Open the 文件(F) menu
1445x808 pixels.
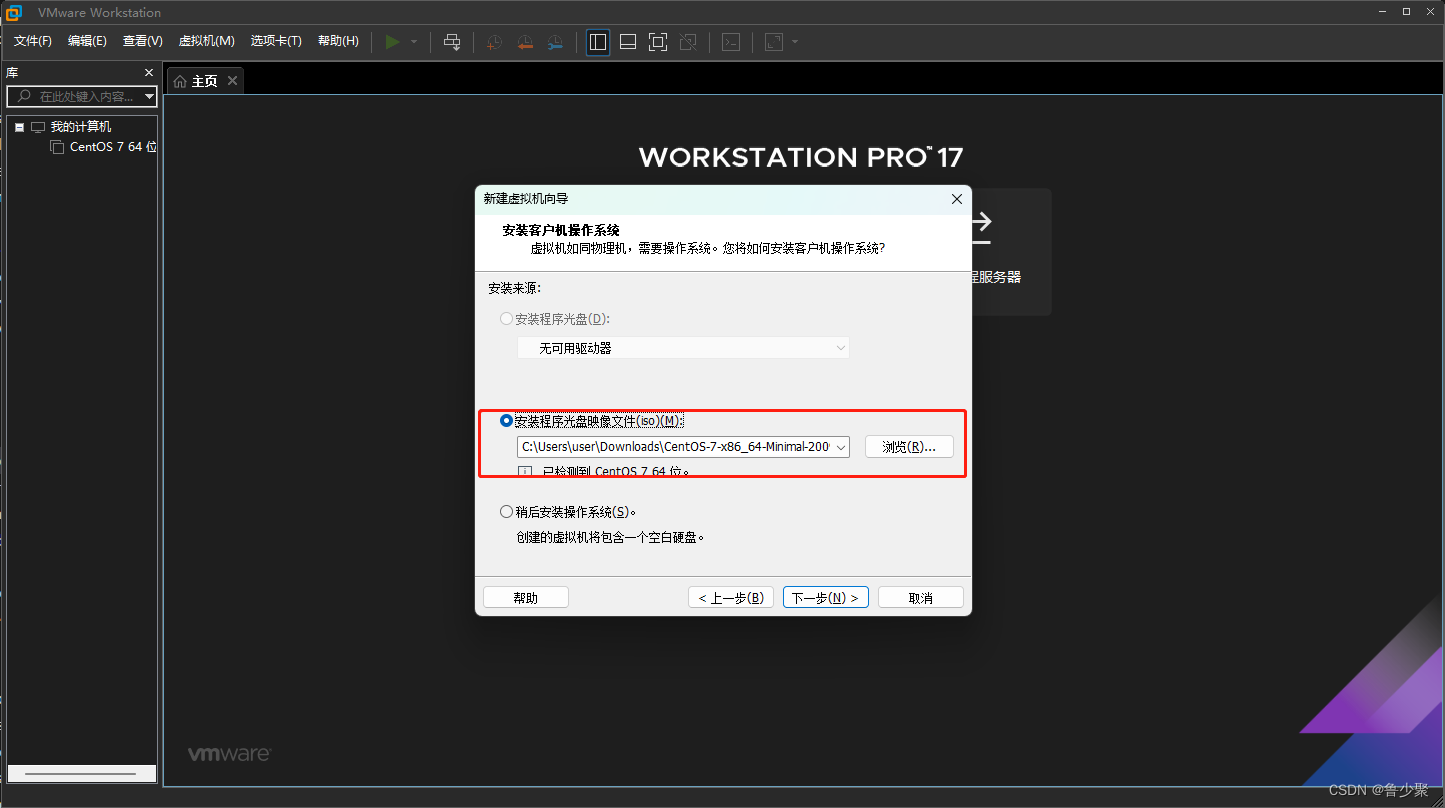[33, 41]
